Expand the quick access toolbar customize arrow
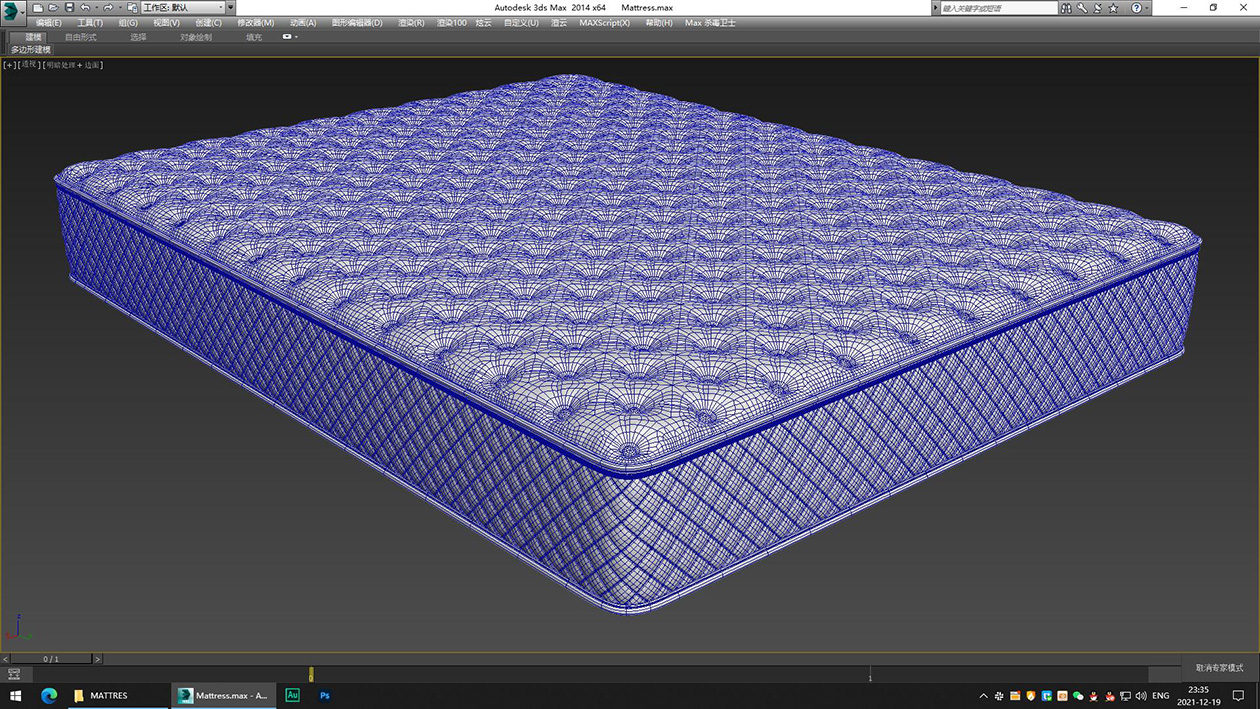The height and width of the screenshot is (709, 1260). tap(230, 8)
